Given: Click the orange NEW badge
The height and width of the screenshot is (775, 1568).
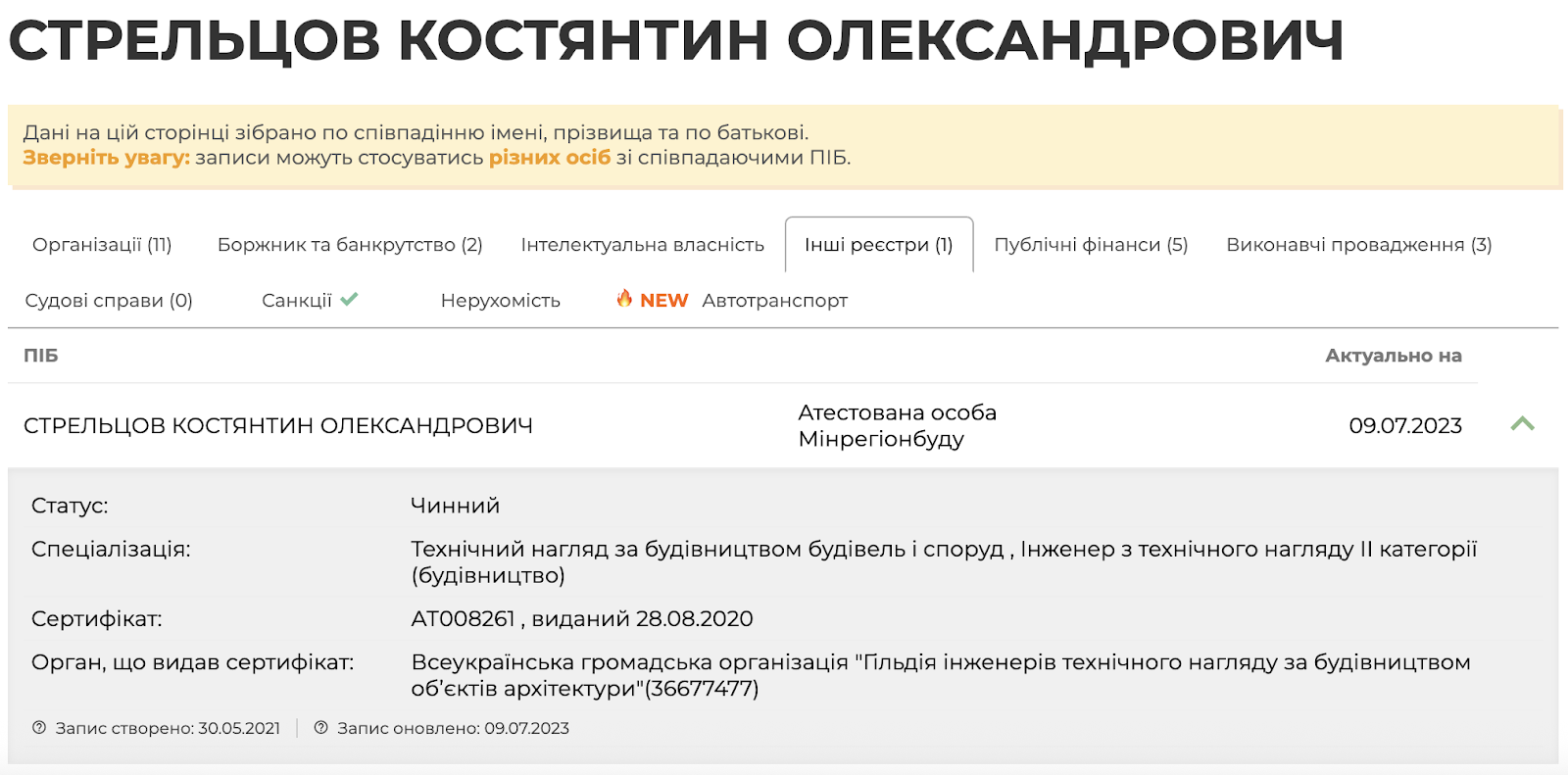Looking at the screenshot, I should point(663,301).
